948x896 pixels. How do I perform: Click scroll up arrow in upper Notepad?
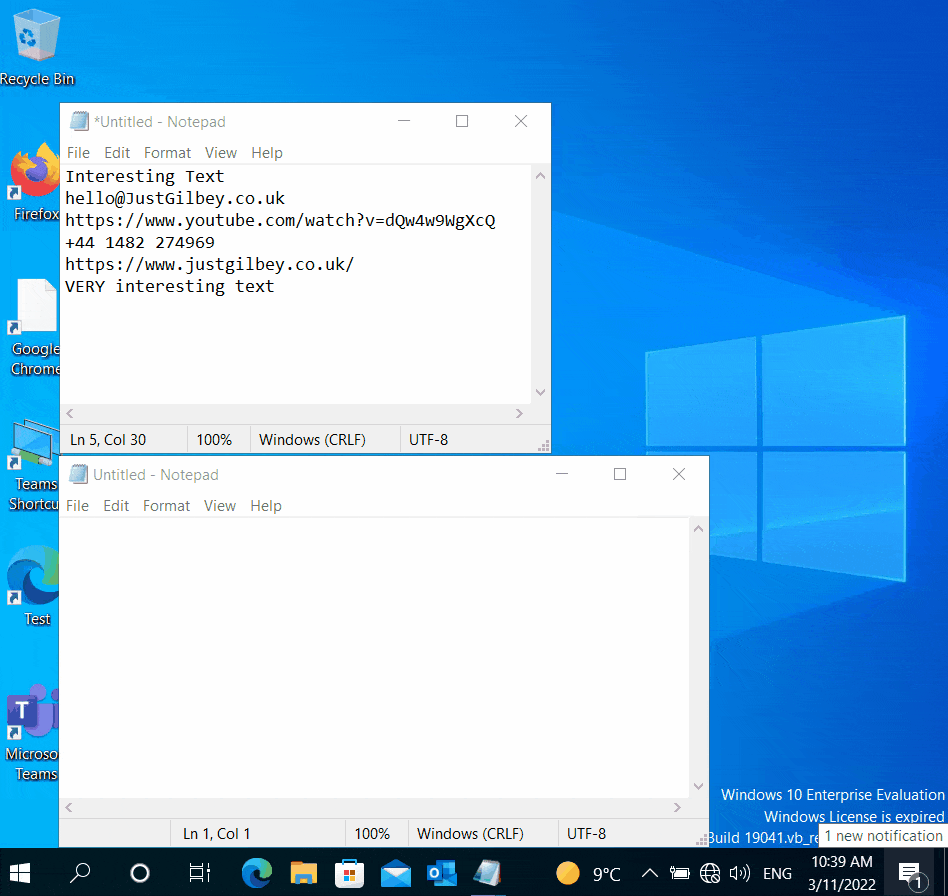point(541,176)
